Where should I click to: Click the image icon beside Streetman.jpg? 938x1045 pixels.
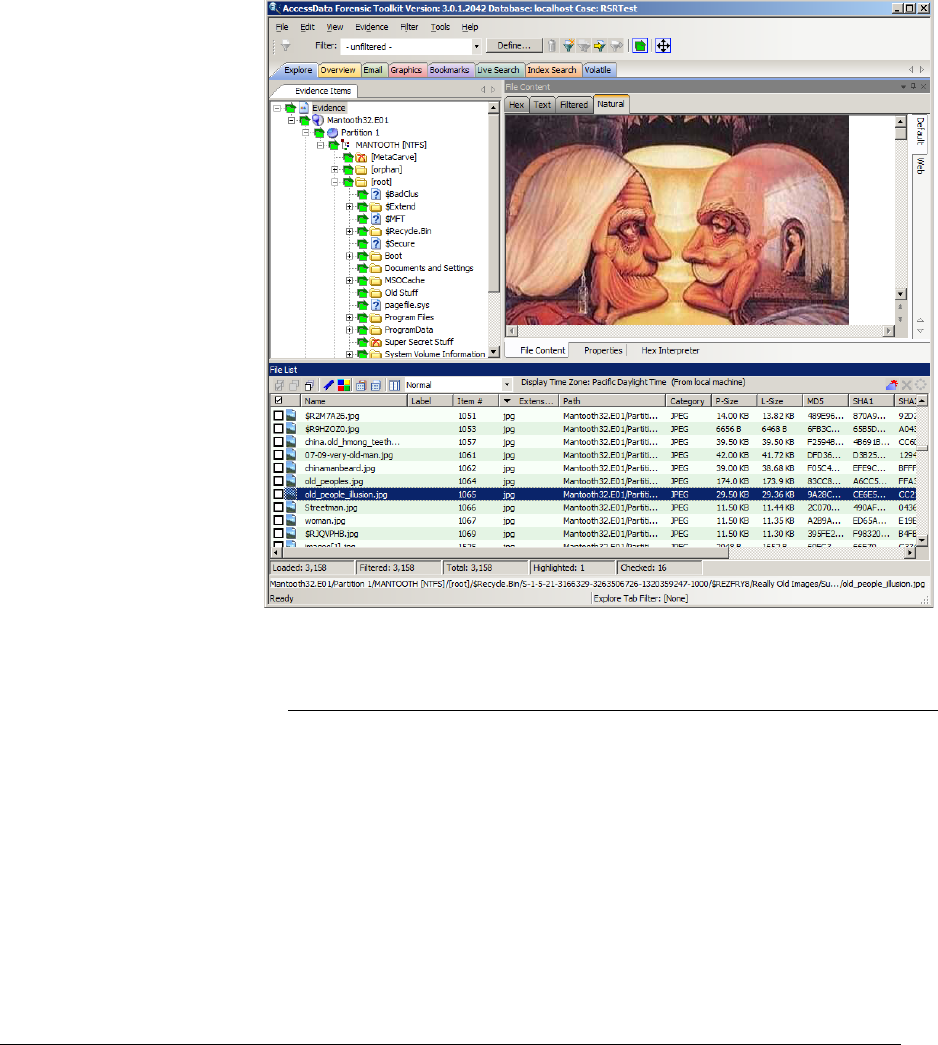click(x=291, y=507)
